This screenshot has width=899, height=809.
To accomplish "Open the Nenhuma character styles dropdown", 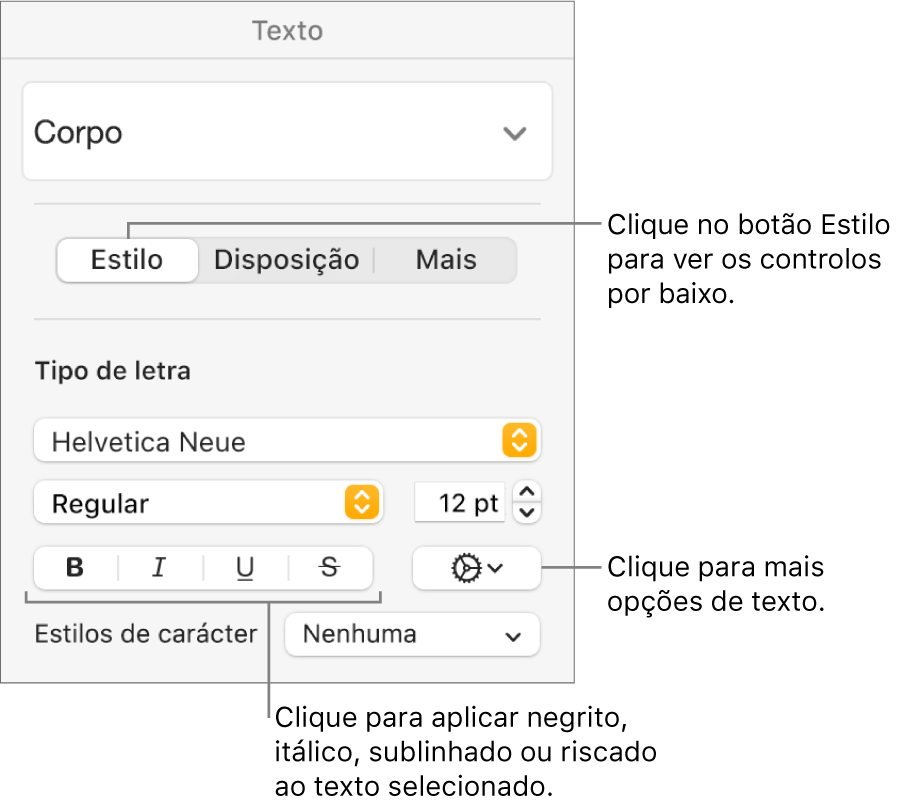I will click(412, 635).
